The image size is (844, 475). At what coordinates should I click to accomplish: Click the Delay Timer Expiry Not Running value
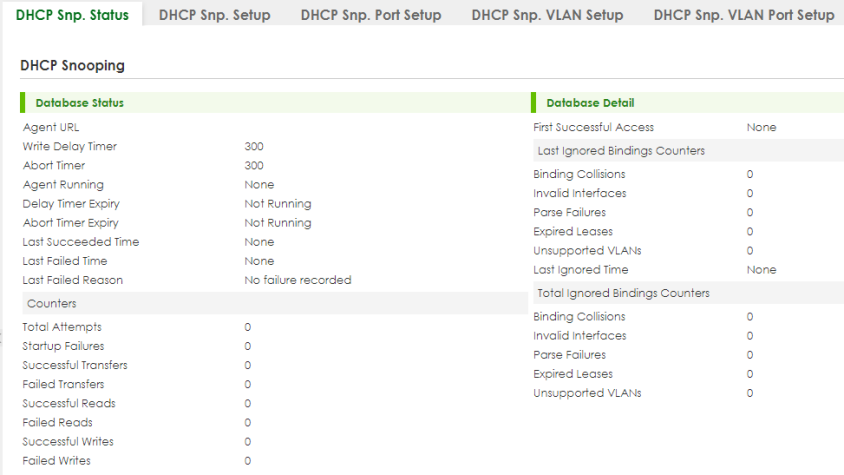[x=278, y=204]
